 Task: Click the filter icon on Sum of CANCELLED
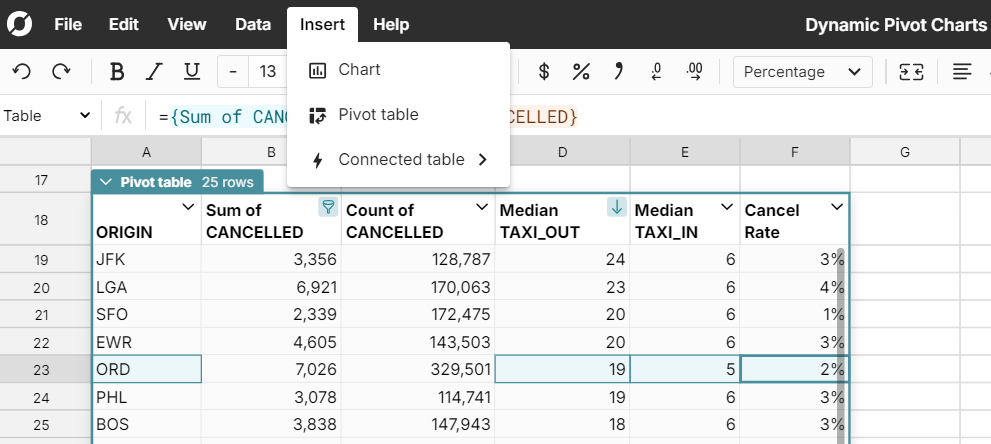pyautogui.click(x=326, y=207)
